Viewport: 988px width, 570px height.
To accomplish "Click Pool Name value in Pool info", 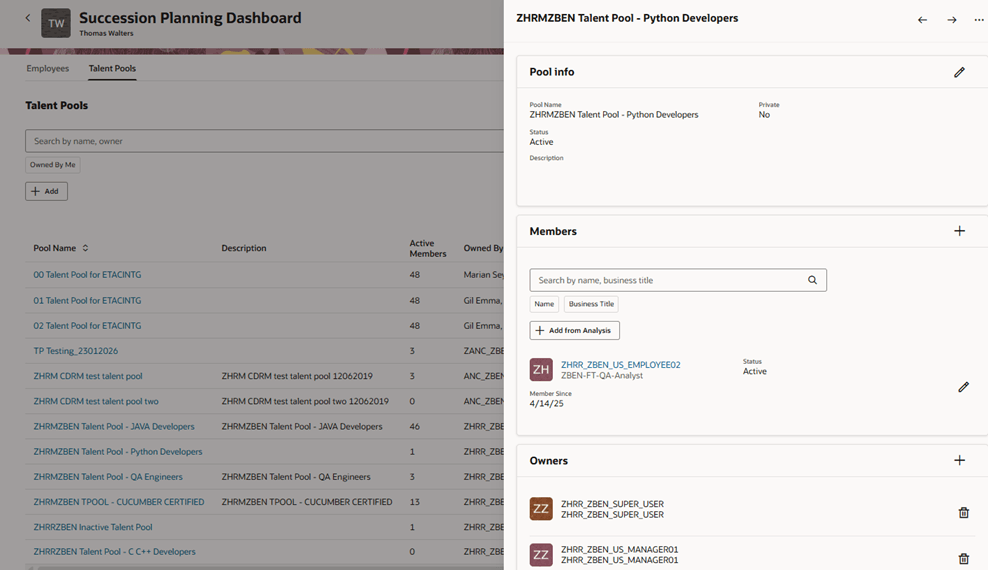I will click(614, 115).
